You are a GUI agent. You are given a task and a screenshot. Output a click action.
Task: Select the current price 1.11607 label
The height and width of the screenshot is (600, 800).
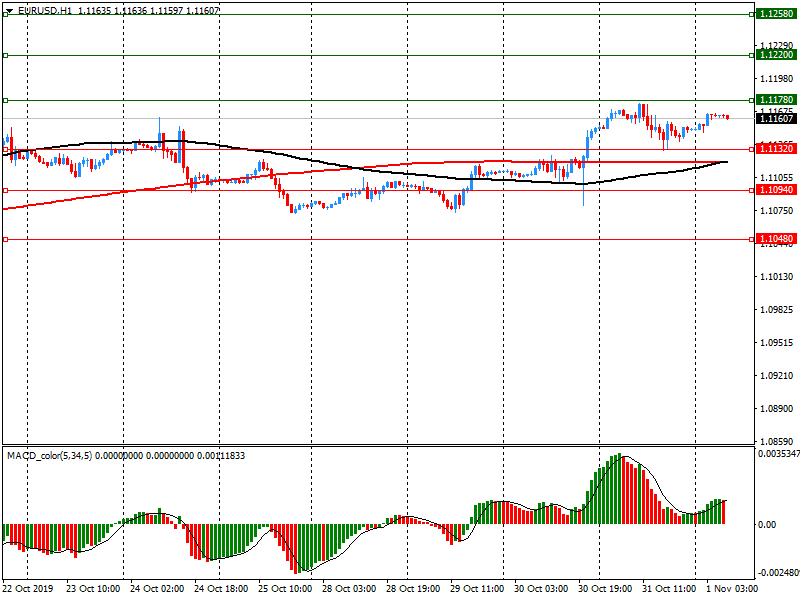(x=776, y=119)
